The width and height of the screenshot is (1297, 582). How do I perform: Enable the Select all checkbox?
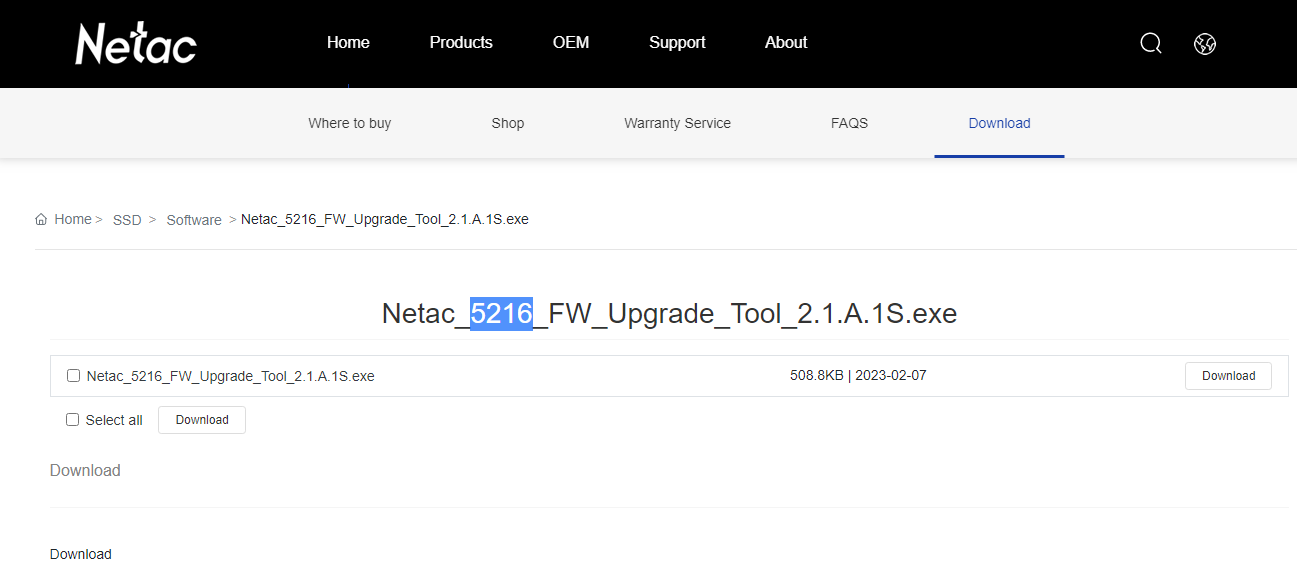point(72,419)
